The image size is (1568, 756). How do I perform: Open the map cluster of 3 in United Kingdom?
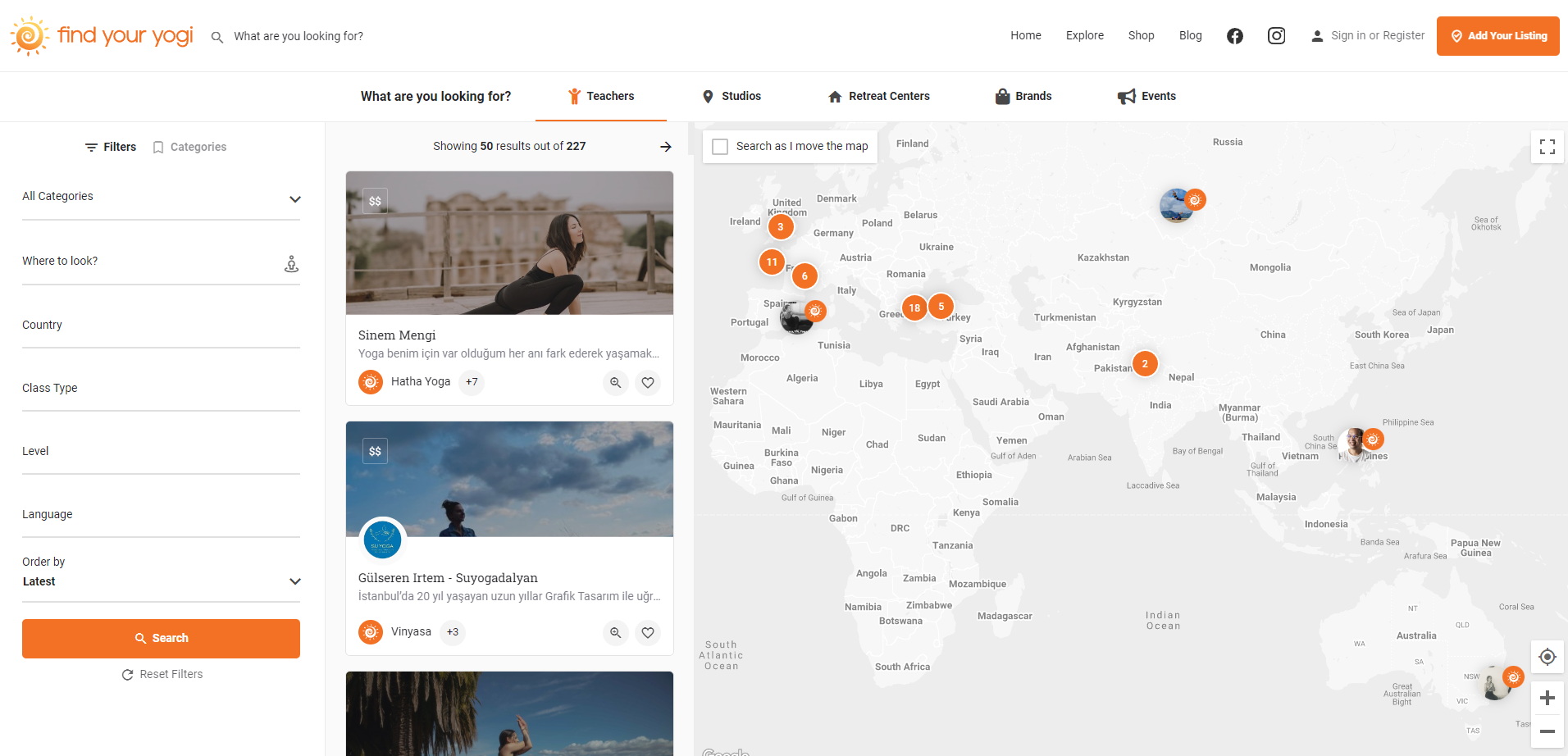[x=781, y=227]
